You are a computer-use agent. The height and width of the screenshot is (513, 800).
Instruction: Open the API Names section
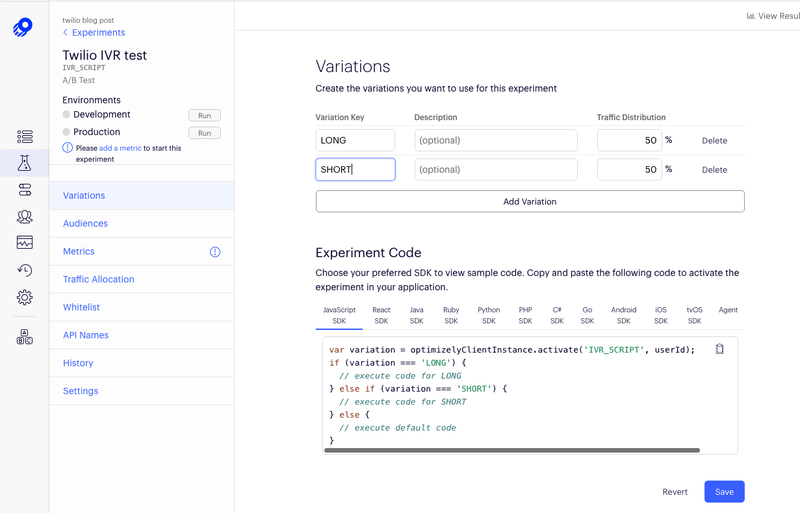coord(142,335)
